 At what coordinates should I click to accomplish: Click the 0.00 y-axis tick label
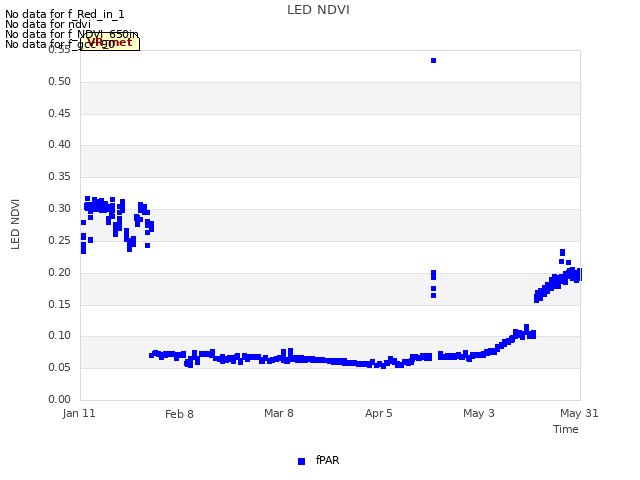60,399
